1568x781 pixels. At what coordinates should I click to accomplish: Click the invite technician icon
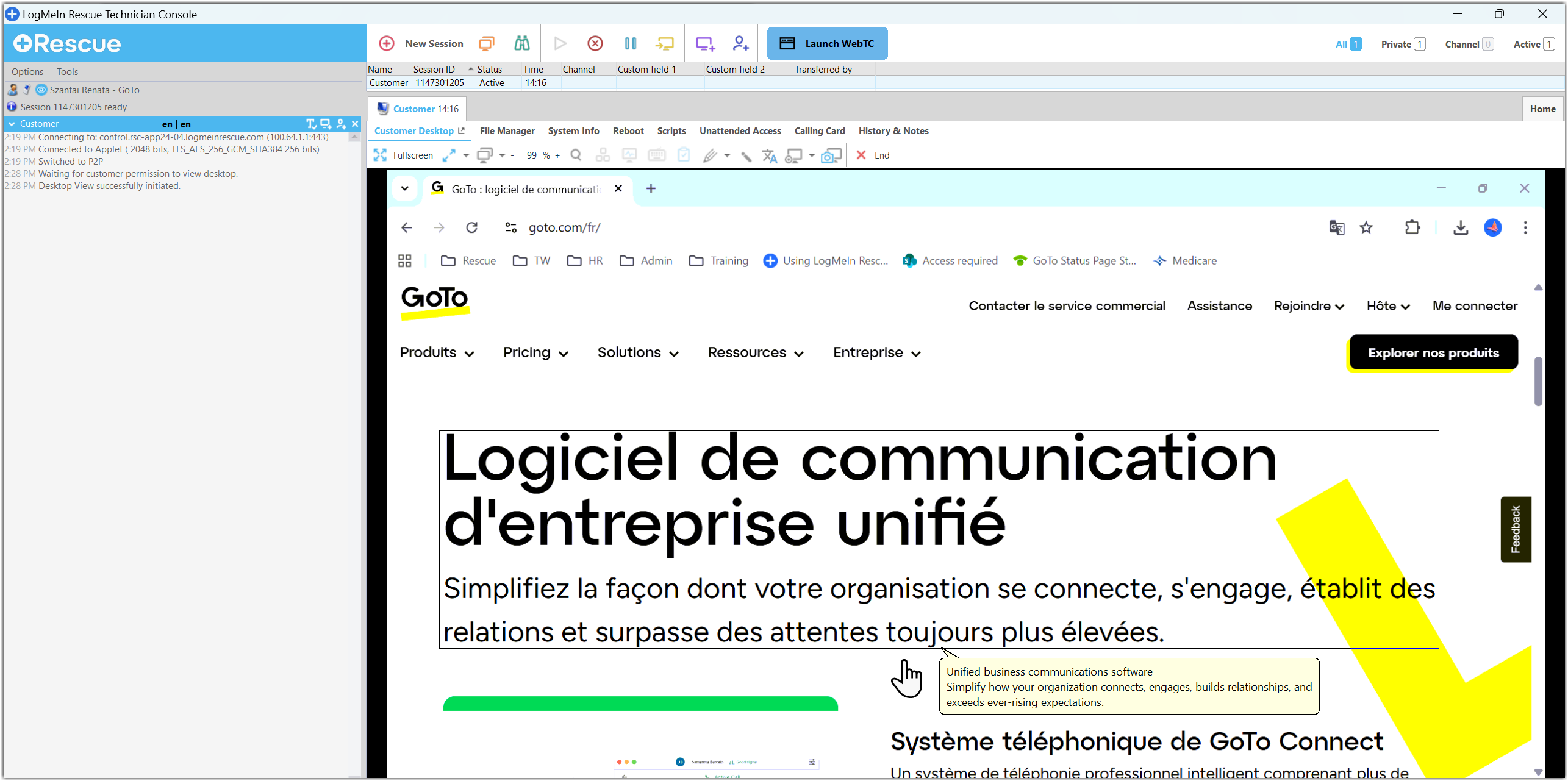pos(740,43)
